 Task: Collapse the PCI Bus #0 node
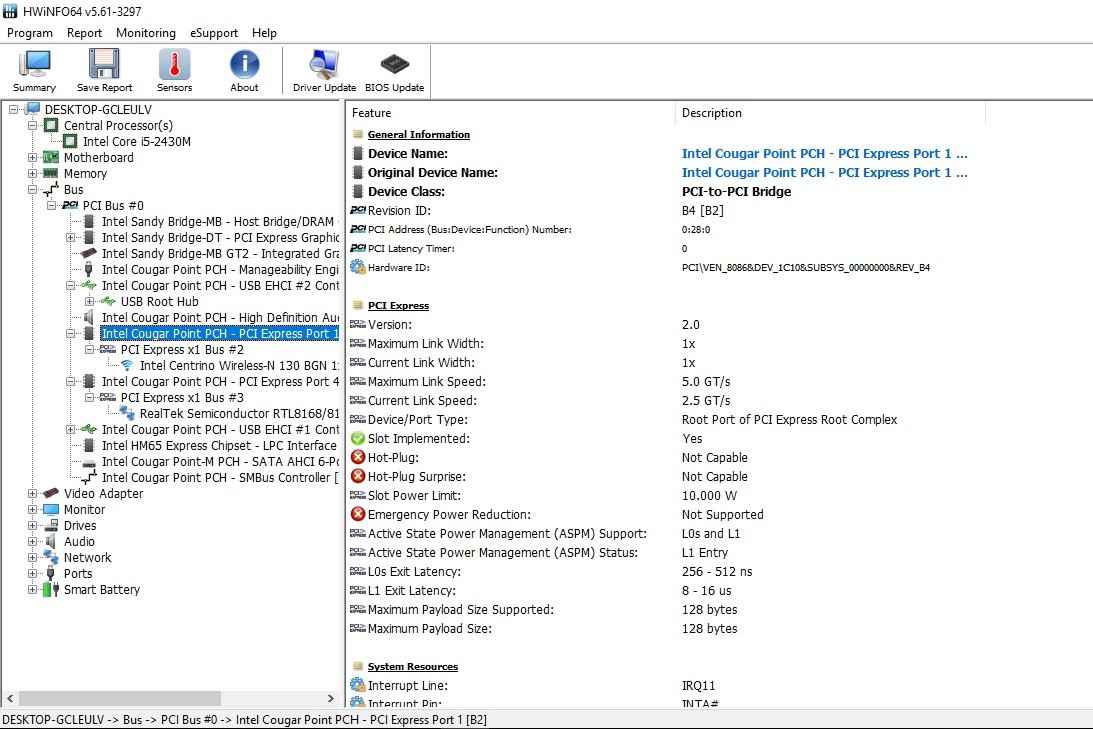coord(51,206)
